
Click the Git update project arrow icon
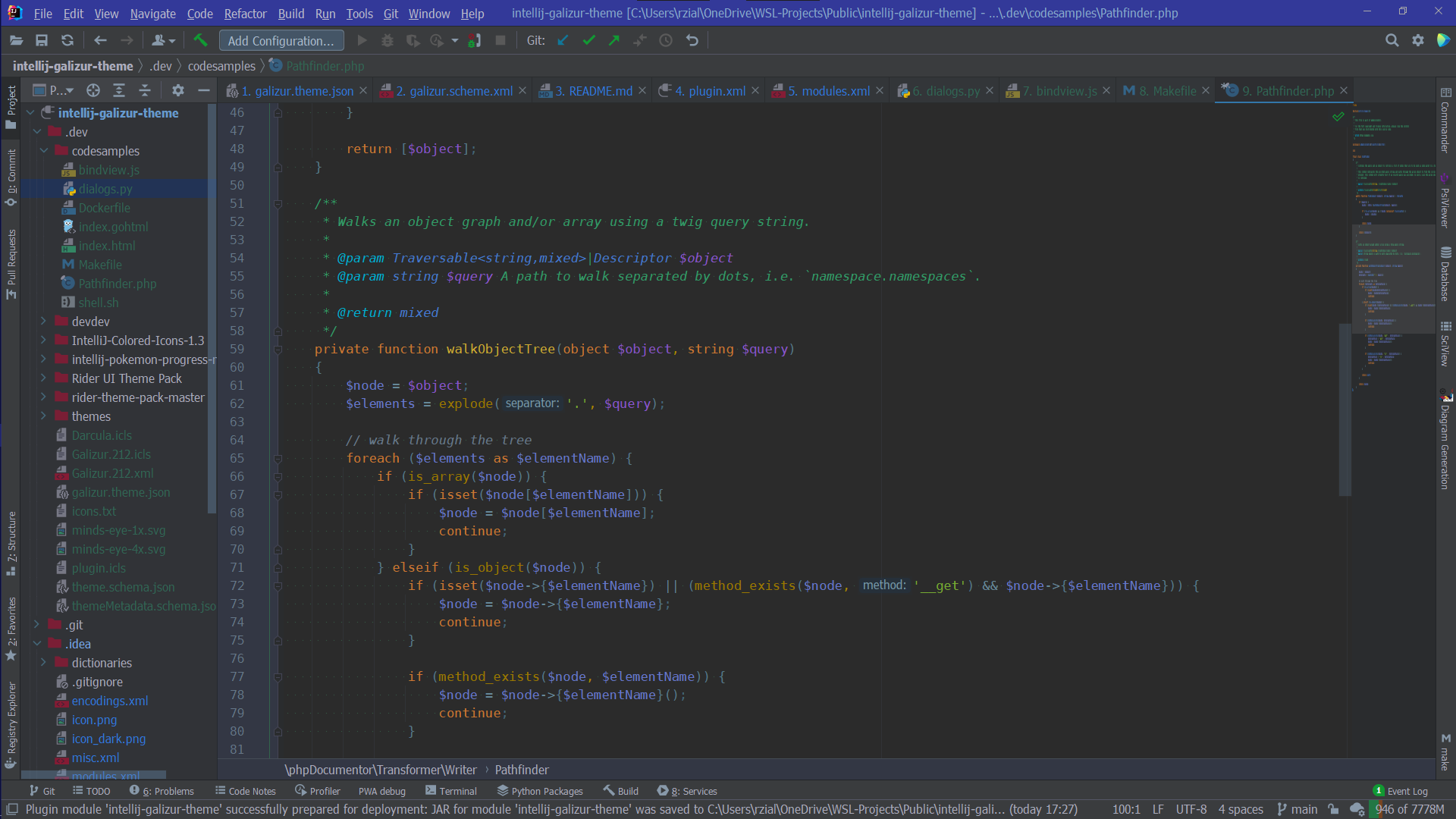(563, 41)
